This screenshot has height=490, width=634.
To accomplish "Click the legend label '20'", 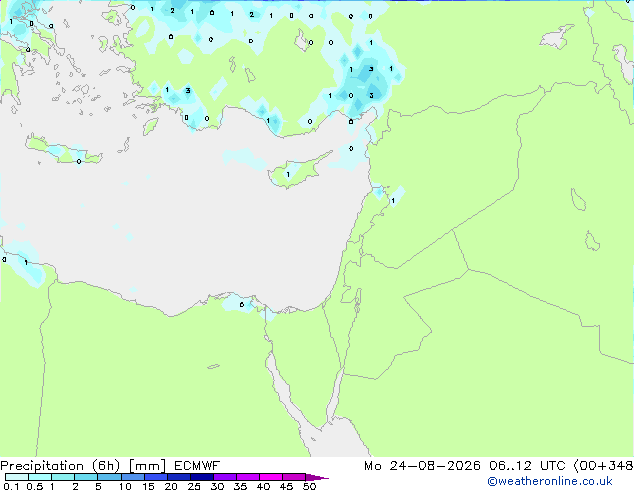I will 171,486.
